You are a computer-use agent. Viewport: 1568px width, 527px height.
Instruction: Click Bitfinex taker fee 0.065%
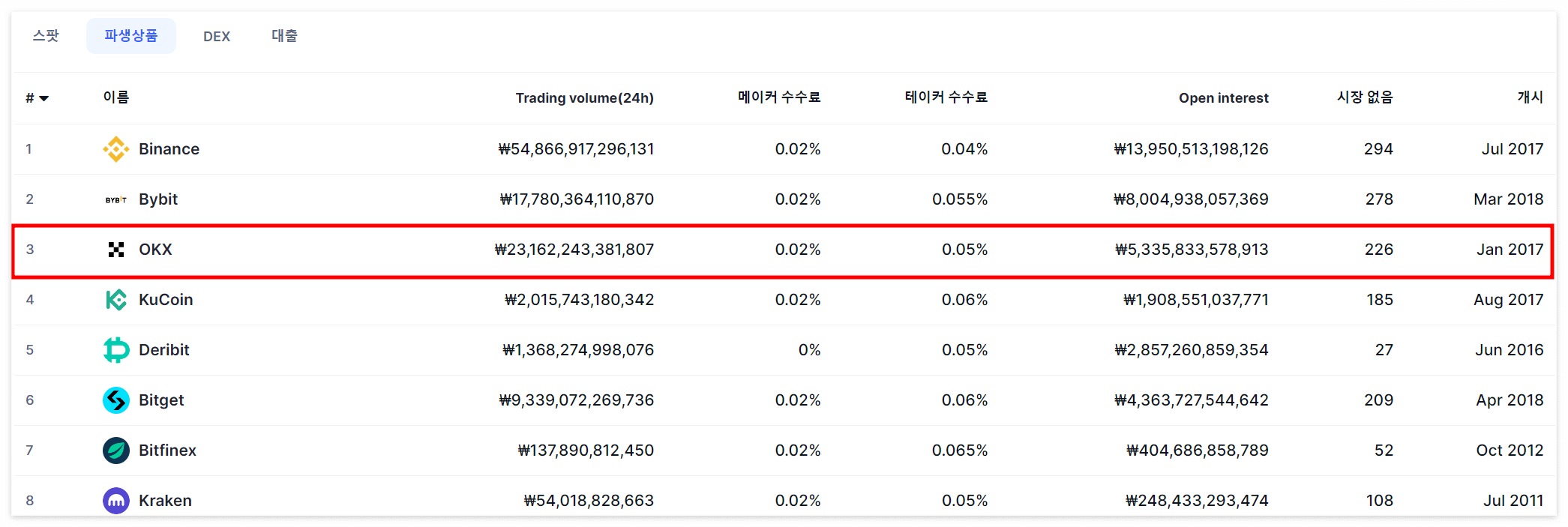tap(960, 451)
